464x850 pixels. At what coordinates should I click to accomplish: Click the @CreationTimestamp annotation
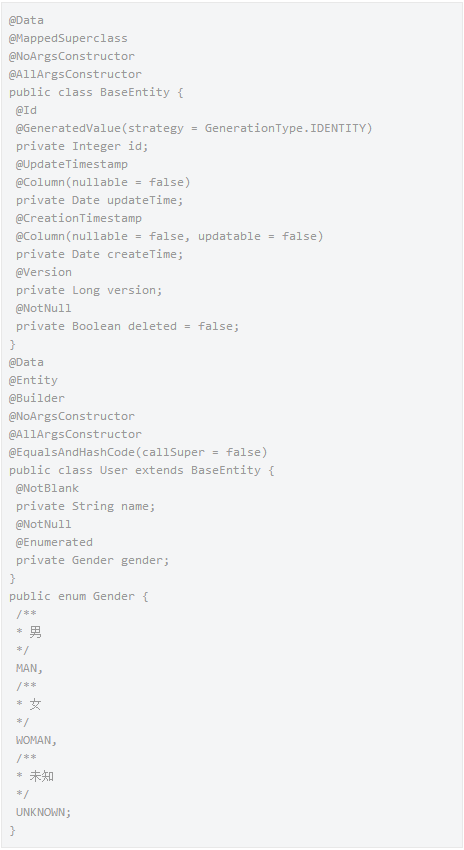click(x=79, y=218)
